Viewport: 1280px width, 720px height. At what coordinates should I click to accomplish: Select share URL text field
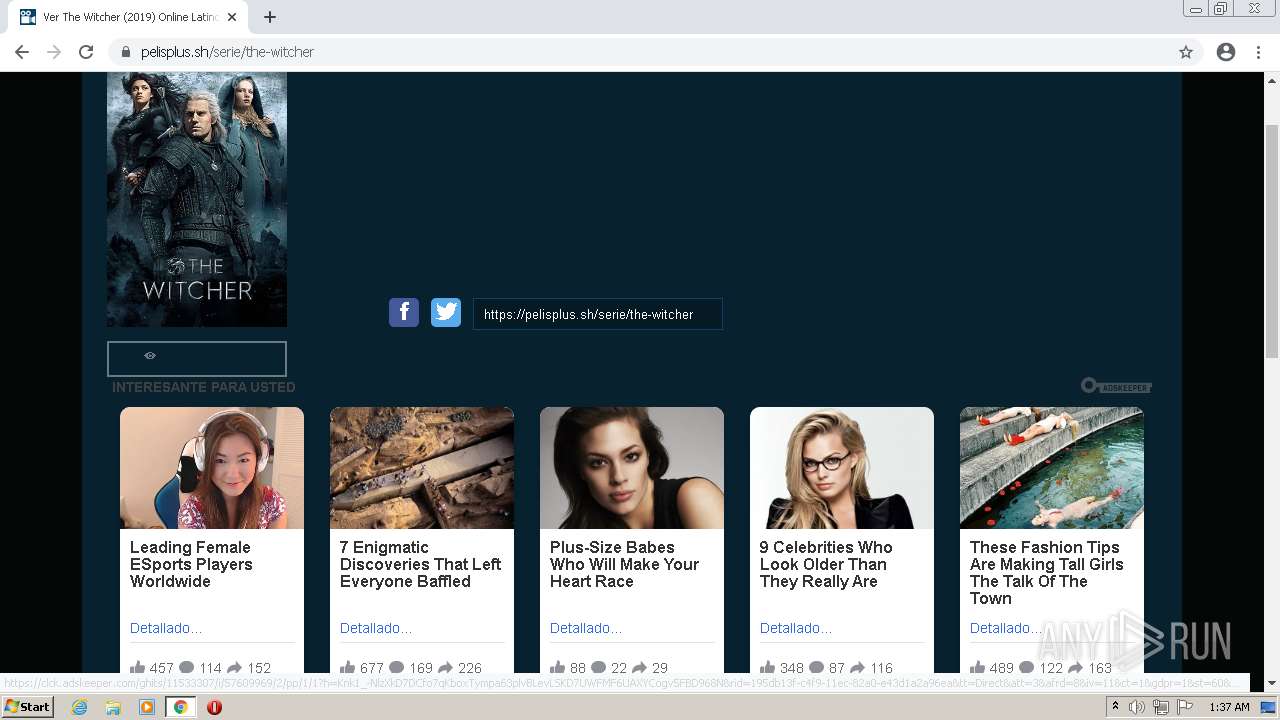(598, 314)
